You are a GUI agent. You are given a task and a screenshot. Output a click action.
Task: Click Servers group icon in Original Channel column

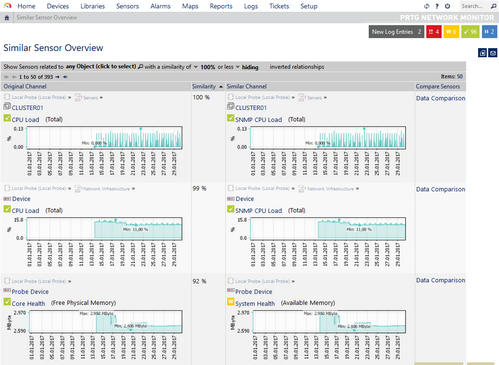pyautogui.click(x=78, y=97)
